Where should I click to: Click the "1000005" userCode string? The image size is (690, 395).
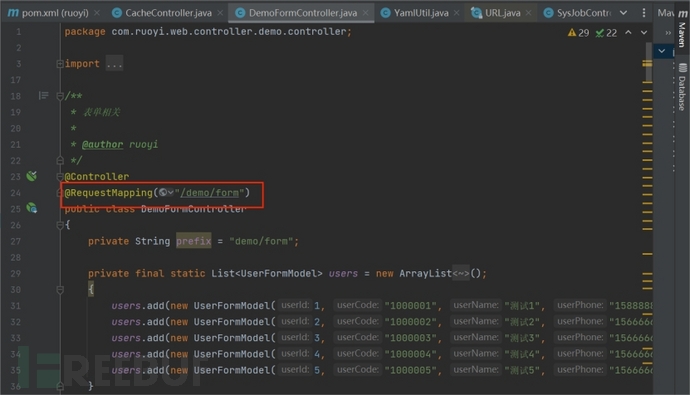411,370
